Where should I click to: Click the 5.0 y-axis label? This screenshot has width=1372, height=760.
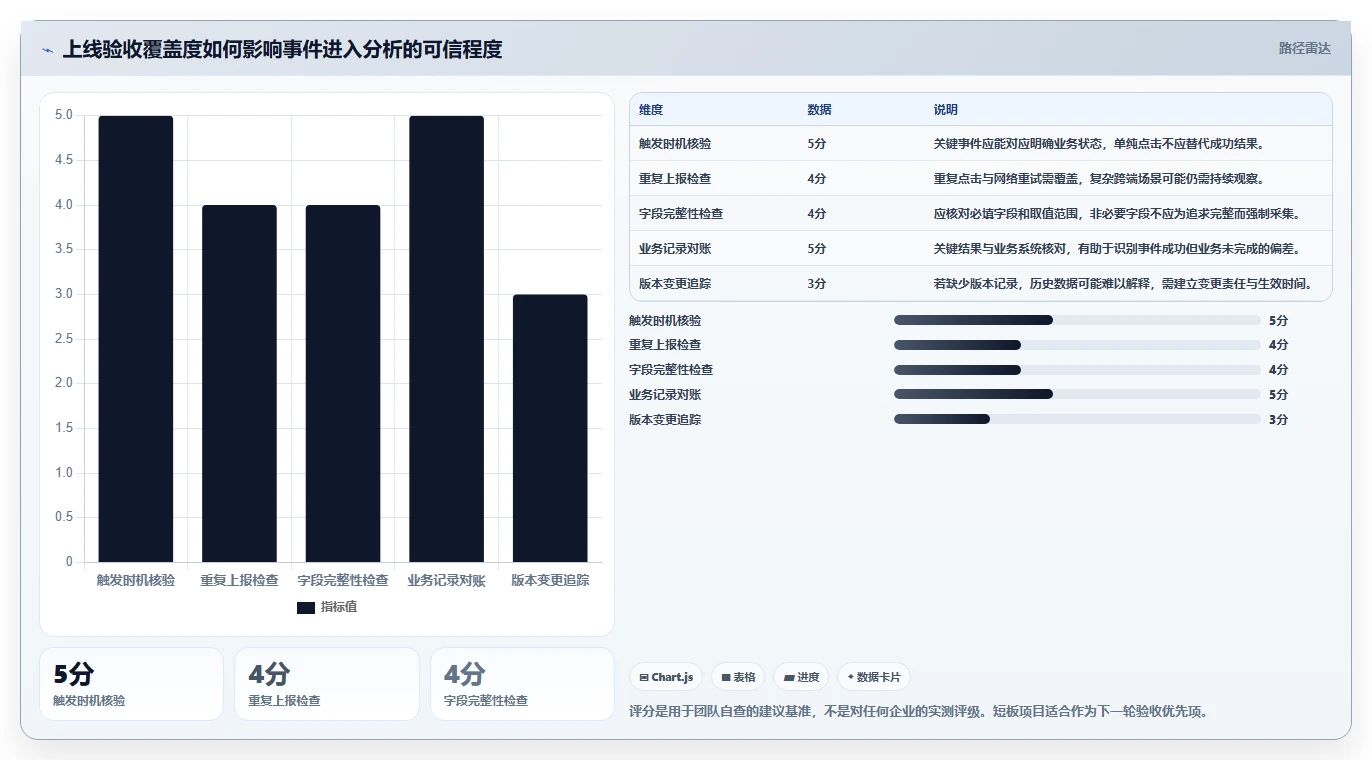click(x=63, y=115)
